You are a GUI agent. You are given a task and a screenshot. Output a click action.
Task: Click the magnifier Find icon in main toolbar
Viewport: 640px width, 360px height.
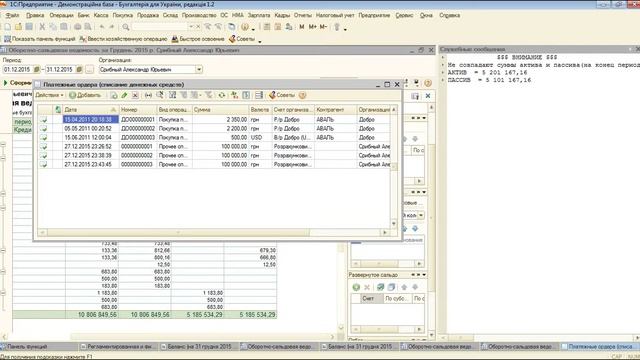pyautogui.click(x=126, y=27)
